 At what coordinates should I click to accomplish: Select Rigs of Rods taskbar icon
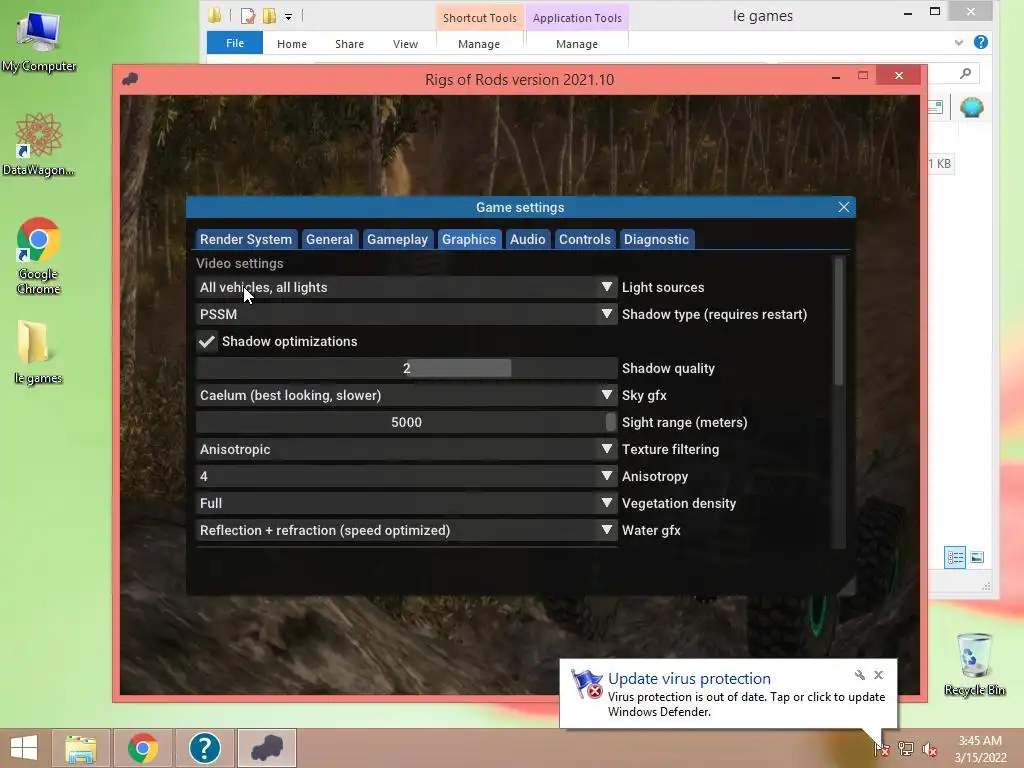266,748
